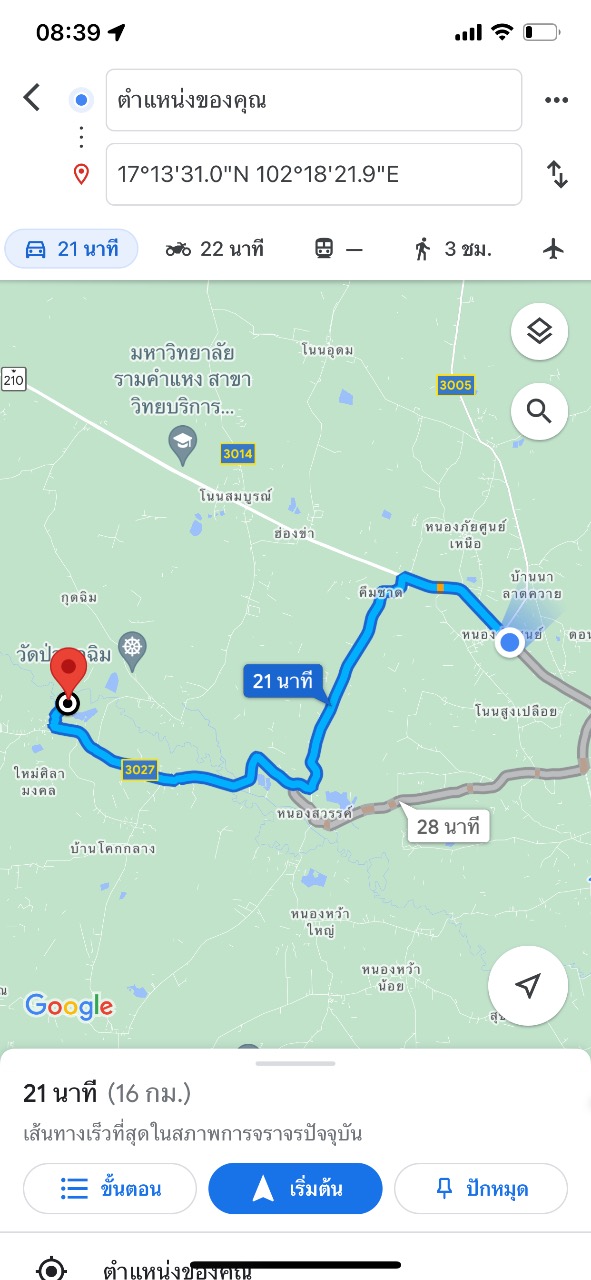Tap the red destination pin on map
591x1280 pixels.
(x=68, y=678)
